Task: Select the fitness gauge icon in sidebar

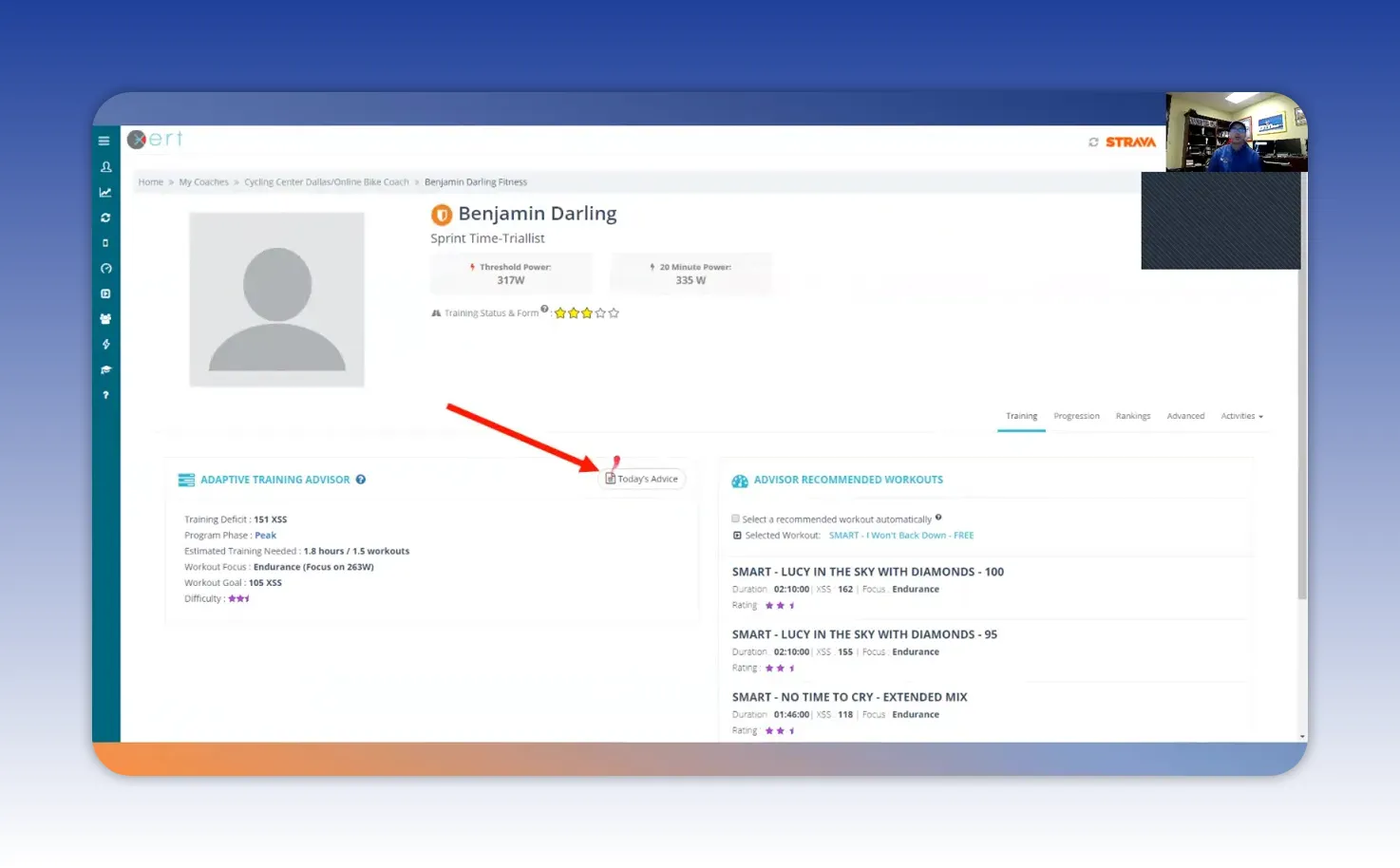Action: (105, 268)
